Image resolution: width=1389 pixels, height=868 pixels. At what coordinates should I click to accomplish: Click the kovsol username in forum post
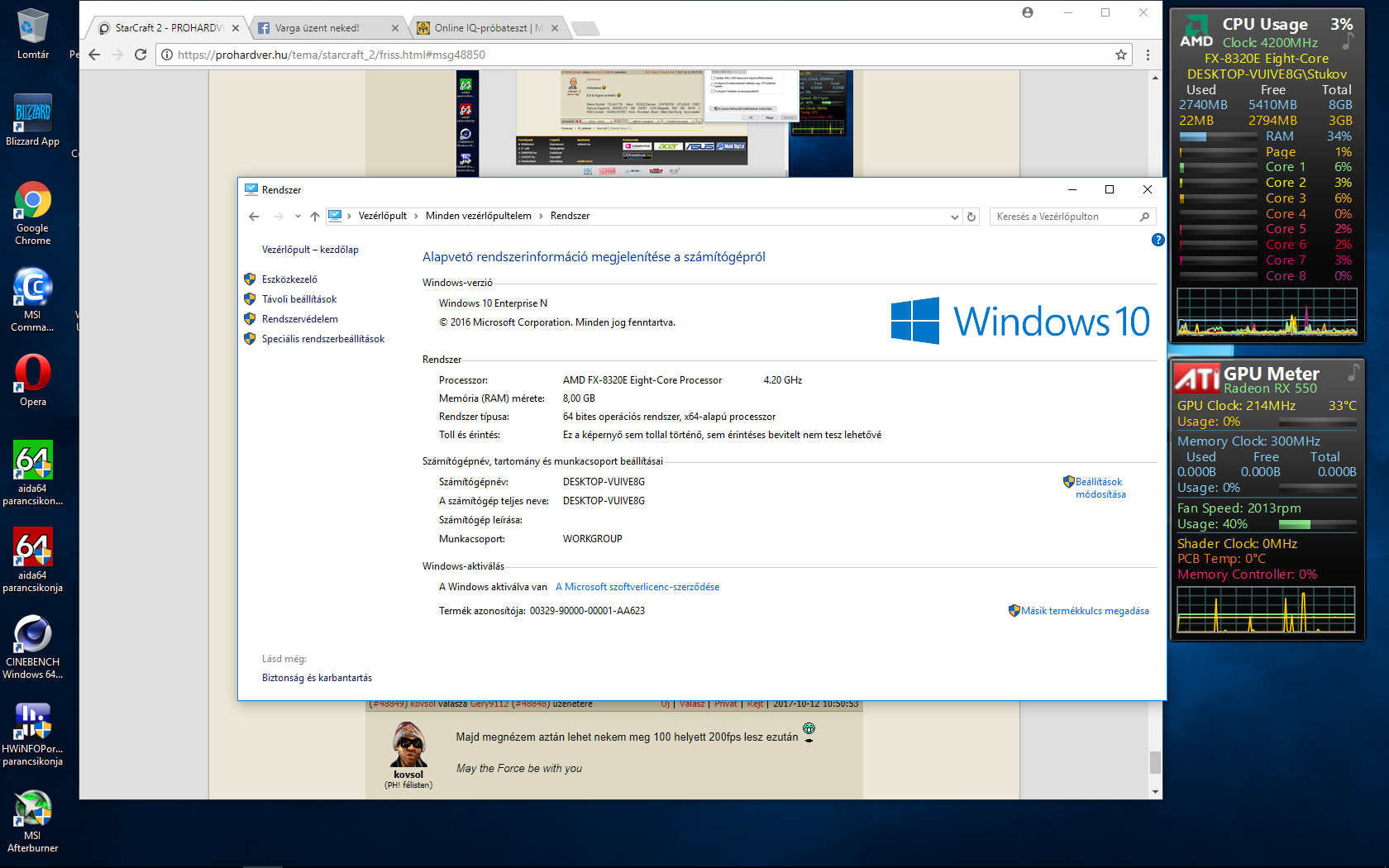pos(408,775)
